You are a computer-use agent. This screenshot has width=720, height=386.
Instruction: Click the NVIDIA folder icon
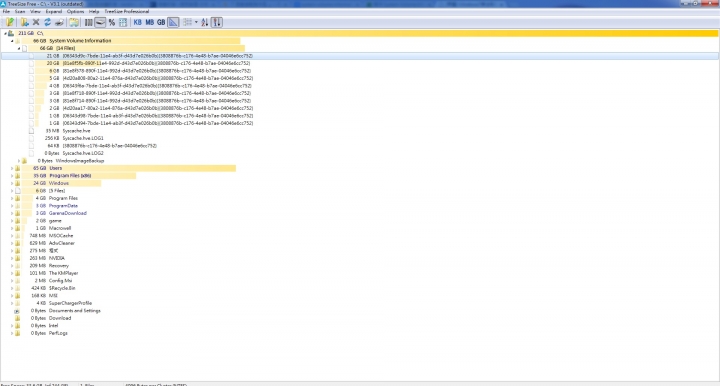pos(17,258)
